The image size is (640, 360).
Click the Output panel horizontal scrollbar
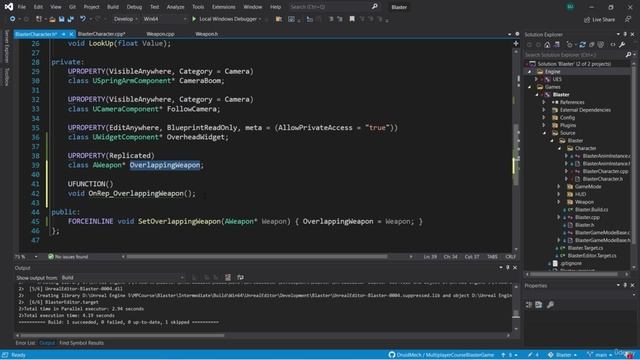(x=122, y=336)
